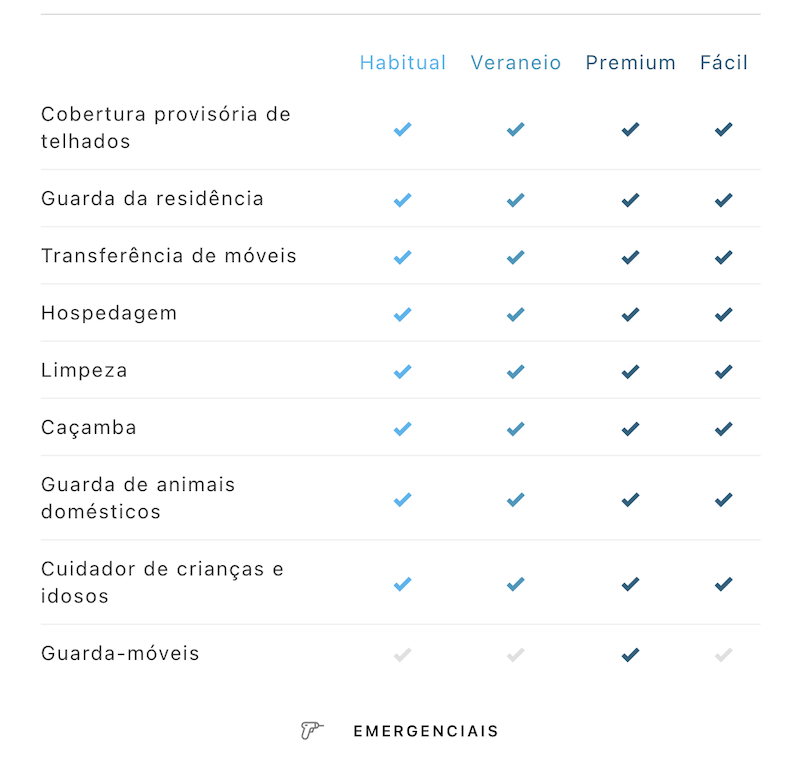Click Veraneio checkmark for Guarda da residência
This screenshot has height=758, width=800.
tap(516, 200)
